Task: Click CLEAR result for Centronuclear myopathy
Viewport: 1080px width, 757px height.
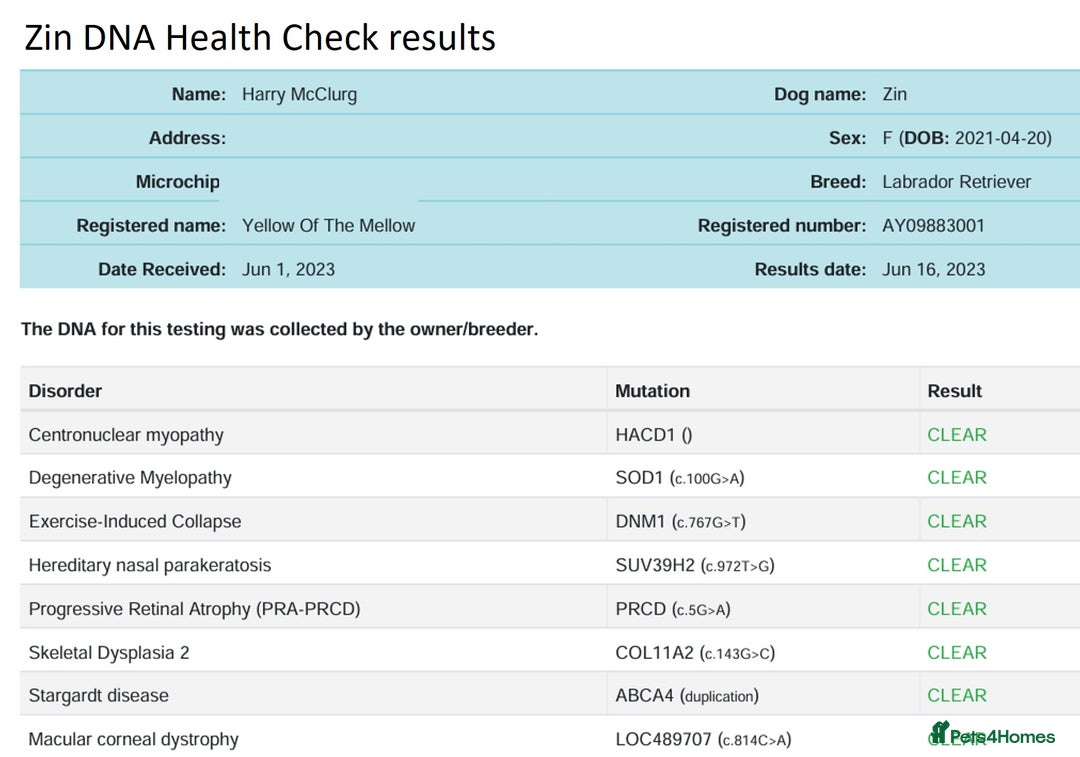Action: (x=956, y=435)
